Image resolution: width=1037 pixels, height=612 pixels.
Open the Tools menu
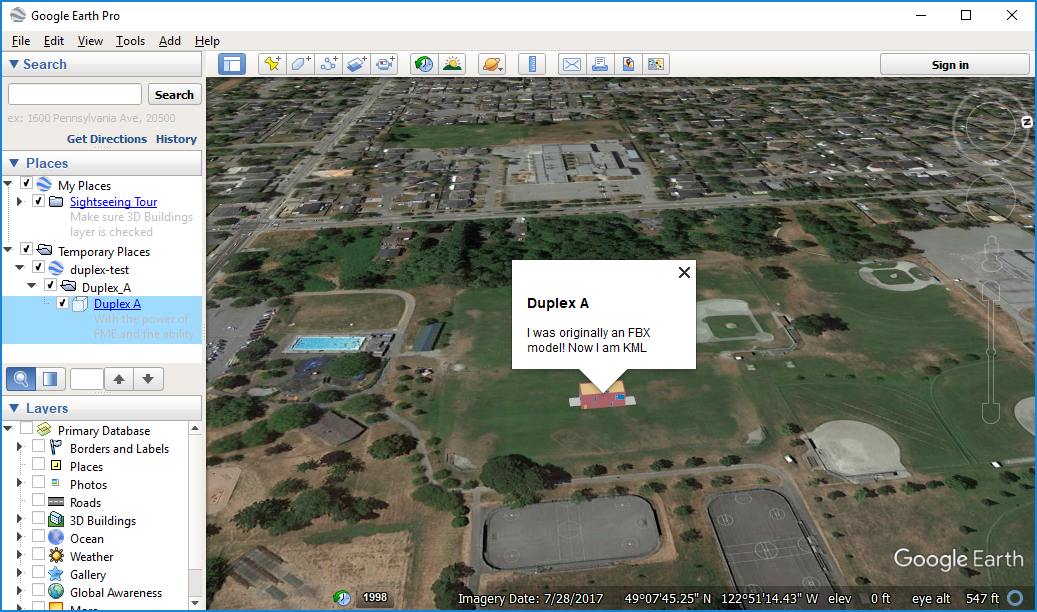tap(130, 41)
